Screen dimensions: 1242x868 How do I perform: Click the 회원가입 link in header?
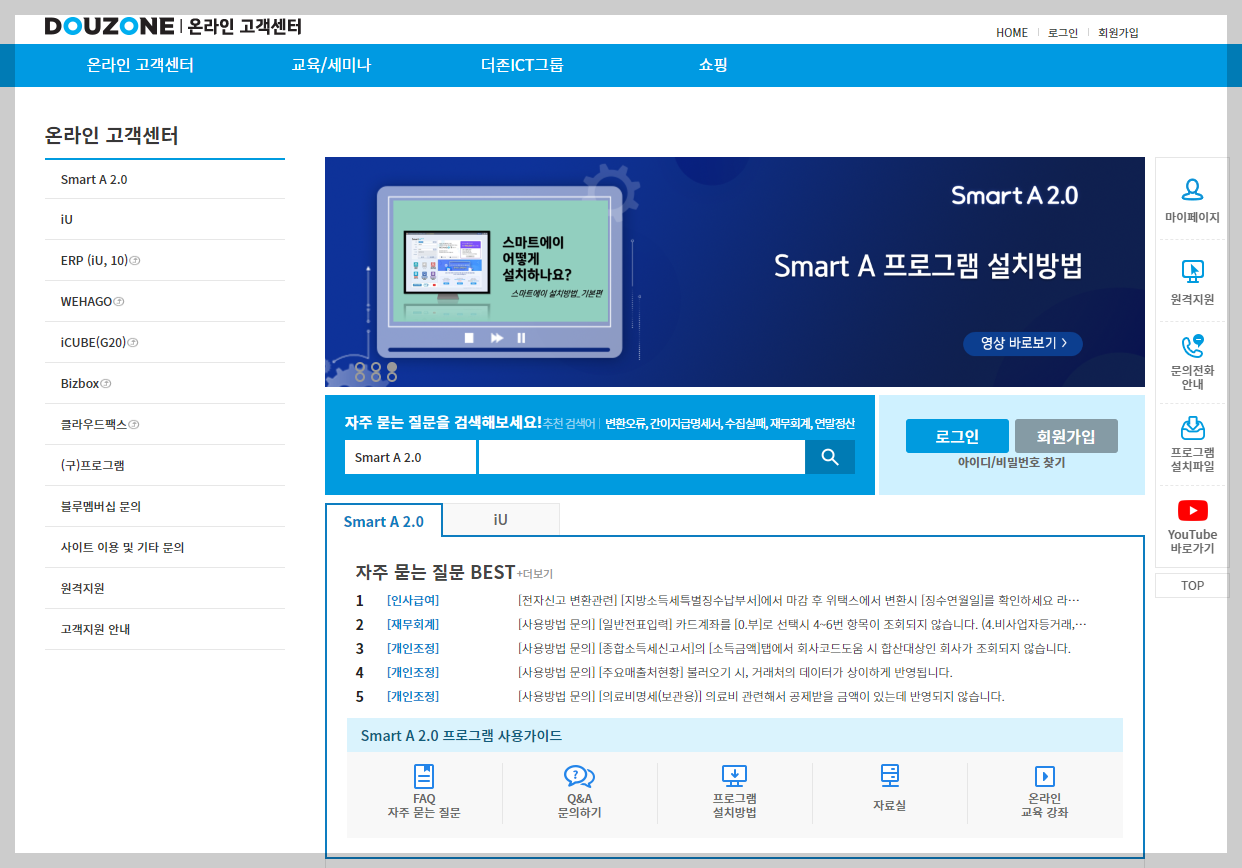[x=1118, y=33]
